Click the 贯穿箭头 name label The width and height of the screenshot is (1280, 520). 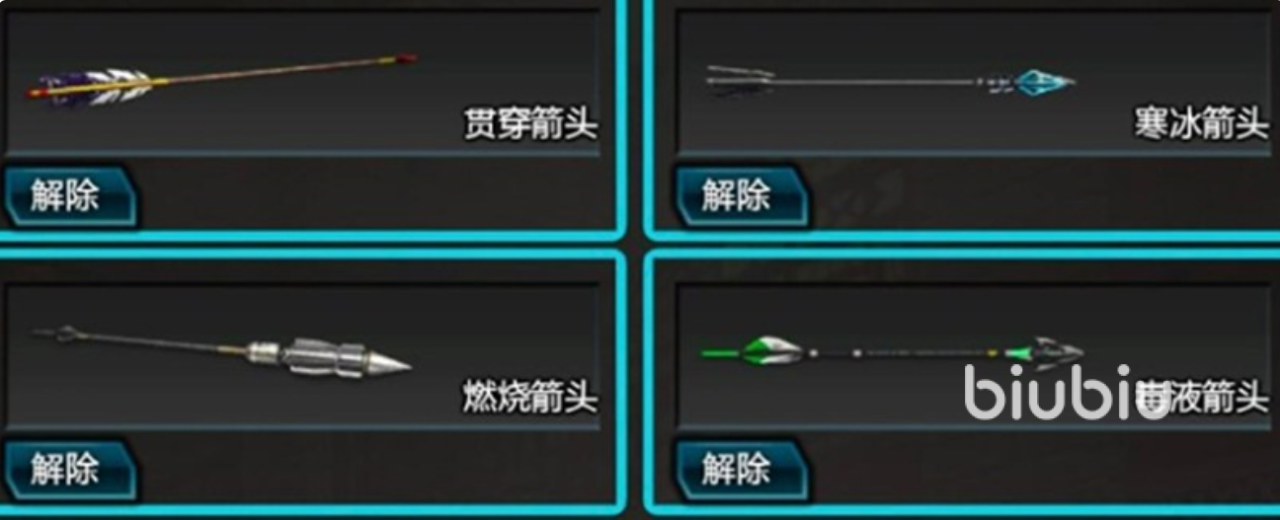tap(530, 125)
